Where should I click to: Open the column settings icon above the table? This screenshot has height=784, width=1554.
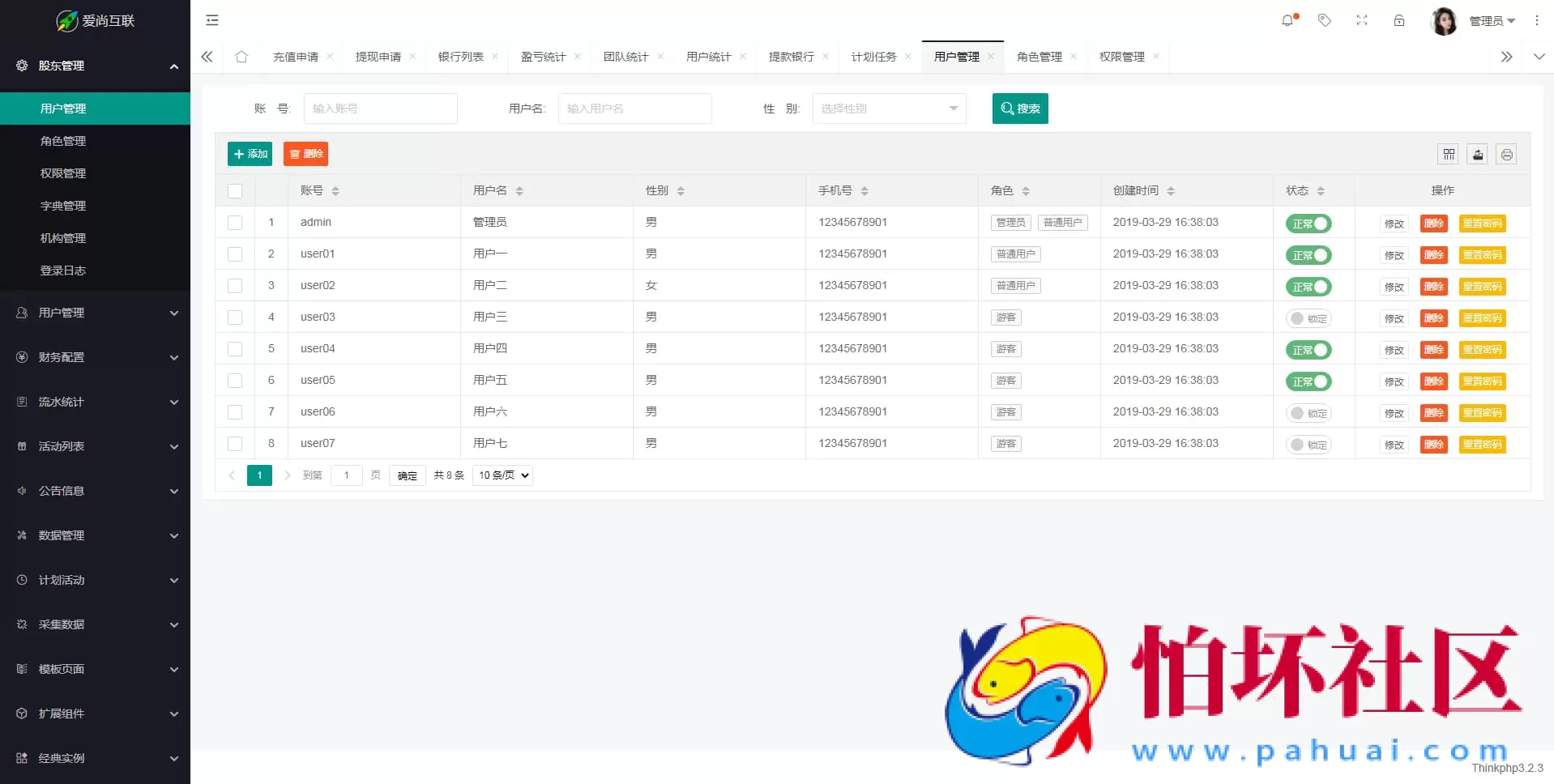pyautogui.click(x=1449, y=154)
